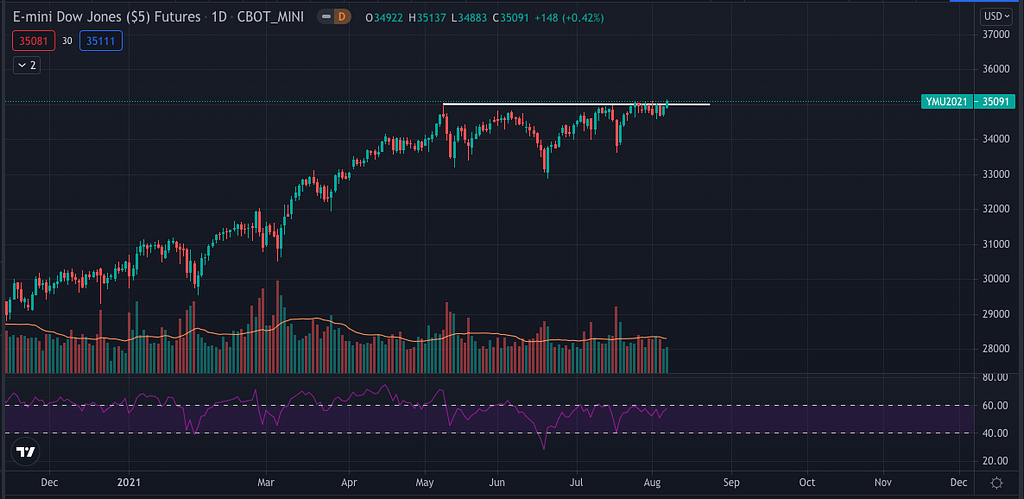Viewport: 1024px width, 499px height.
Task: Click the open value O34922
Action: click(385, 18)
